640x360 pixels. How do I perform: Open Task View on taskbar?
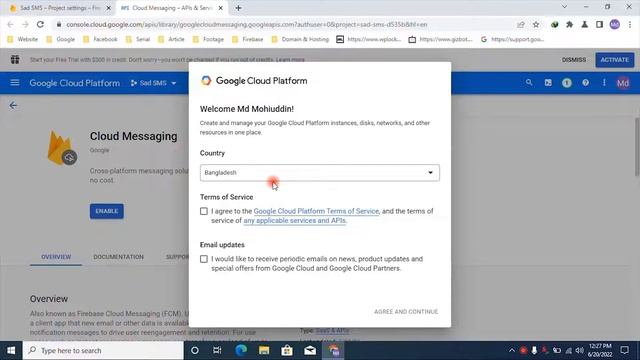click(x=217, y=350)
